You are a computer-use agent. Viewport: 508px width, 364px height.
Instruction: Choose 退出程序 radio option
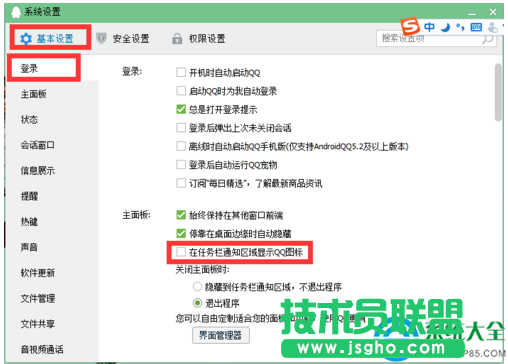[x=197, y=303]
